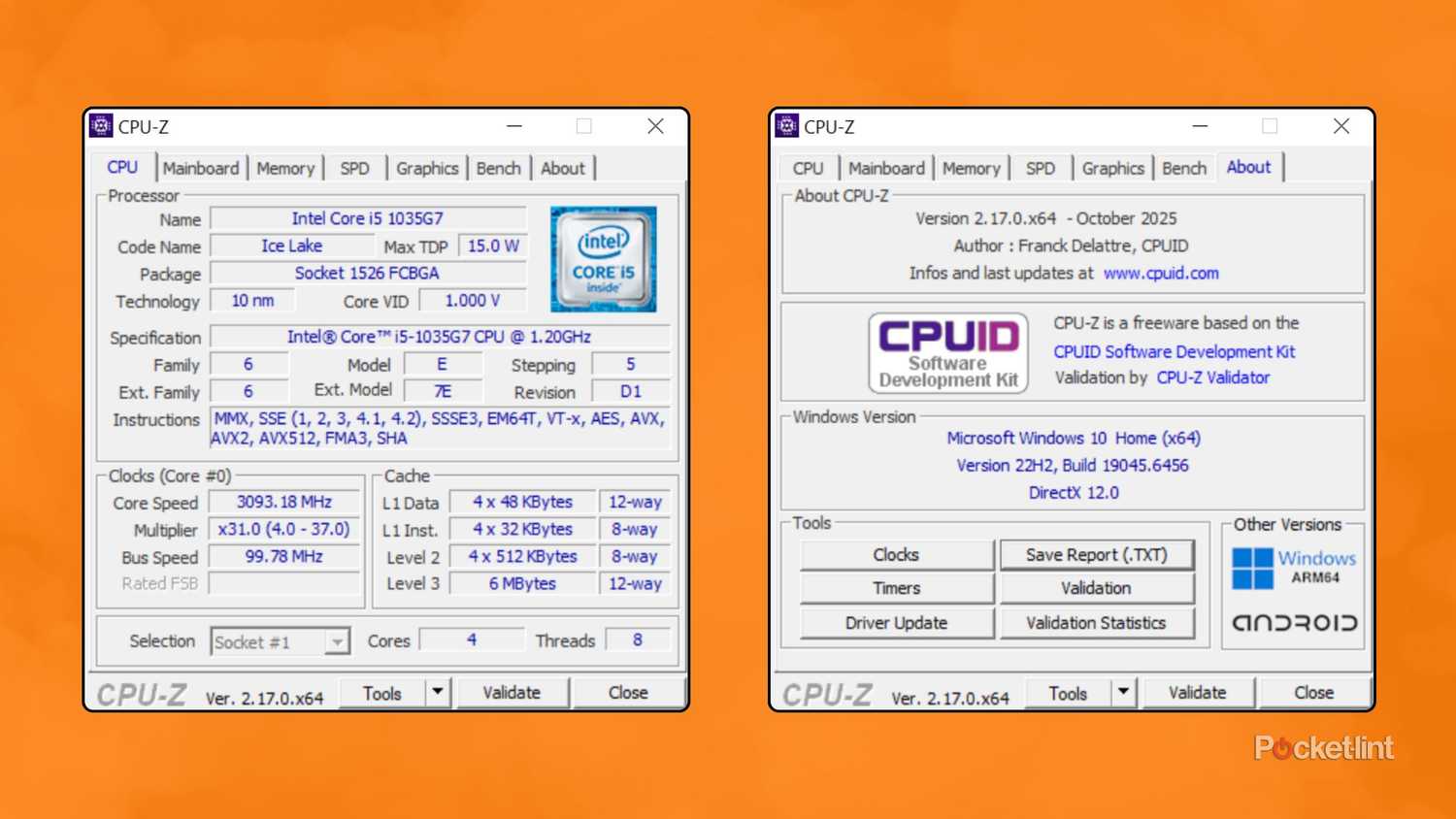Click the CPU-Z icon in left window title bar

[x=102, y=126]
